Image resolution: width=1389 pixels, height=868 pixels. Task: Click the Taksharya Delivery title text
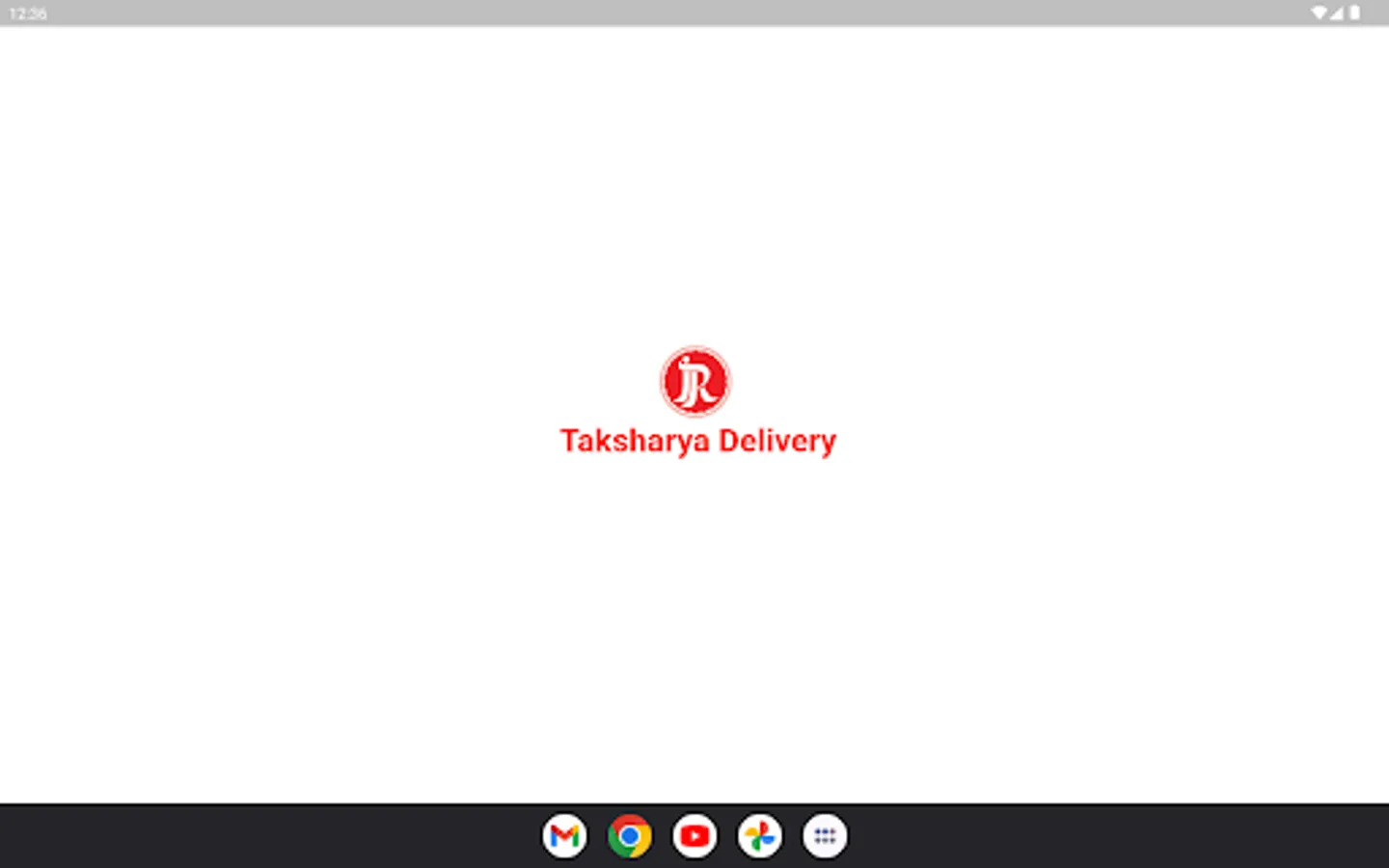pos(698,441)
